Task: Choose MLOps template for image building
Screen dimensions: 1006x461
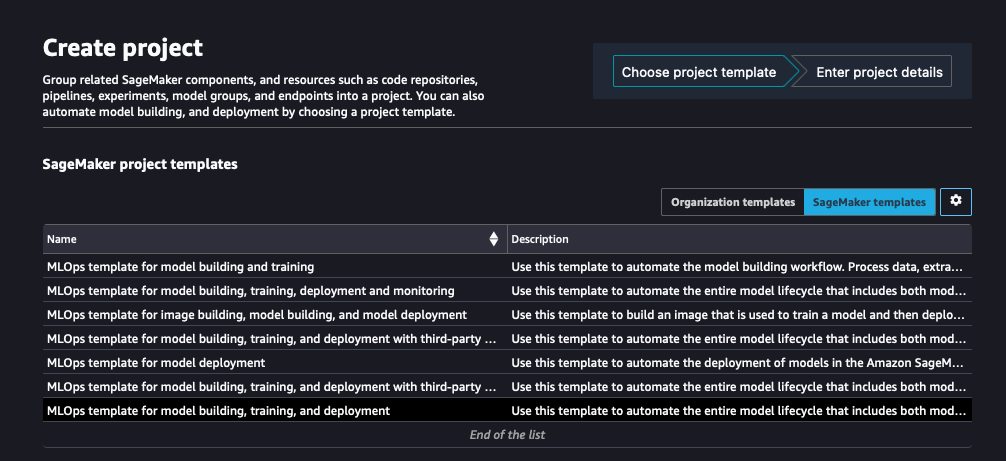Action: pos(257,315)
